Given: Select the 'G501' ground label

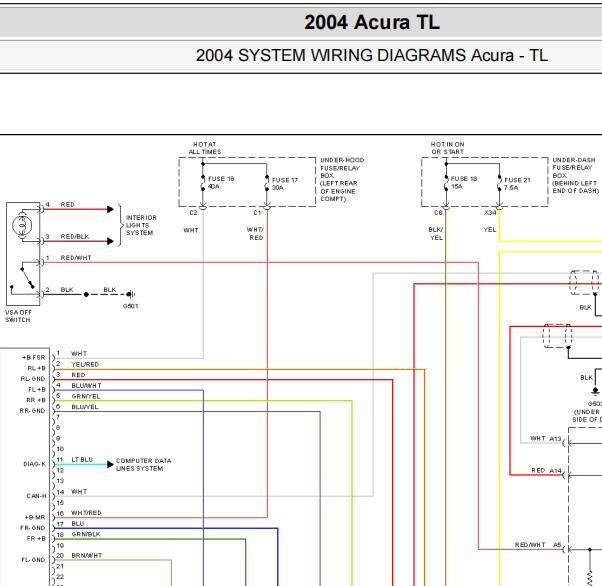Looking at the screenshot, I should click(x=131, y=306).
